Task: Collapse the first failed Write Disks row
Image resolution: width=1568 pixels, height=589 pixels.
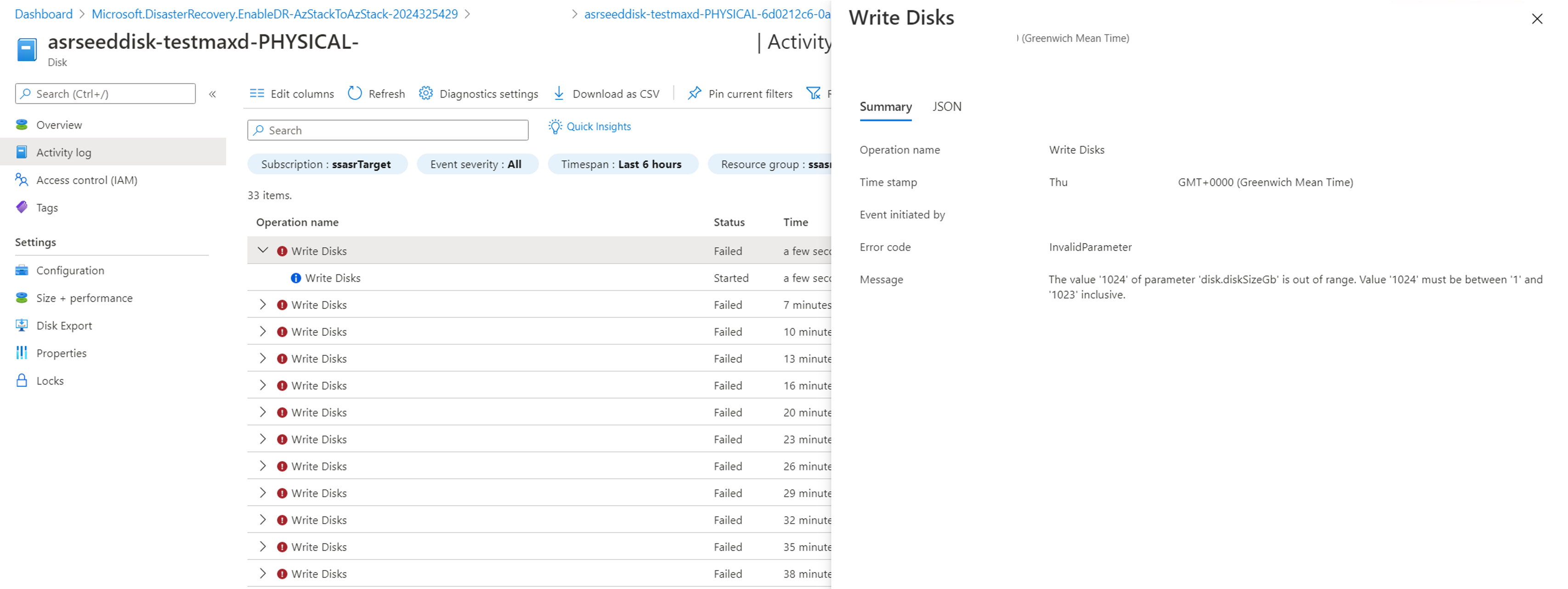Action: coord(263,250)
